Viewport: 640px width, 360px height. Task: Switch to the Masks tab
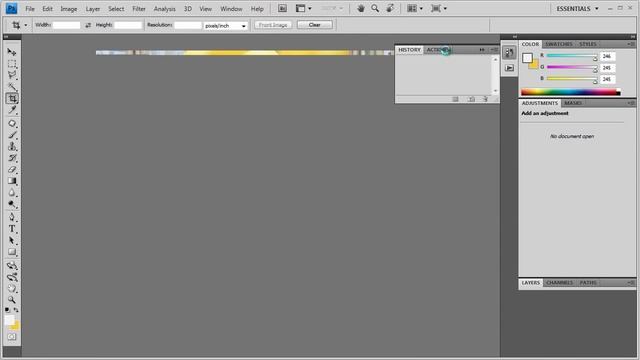(573, 103)
